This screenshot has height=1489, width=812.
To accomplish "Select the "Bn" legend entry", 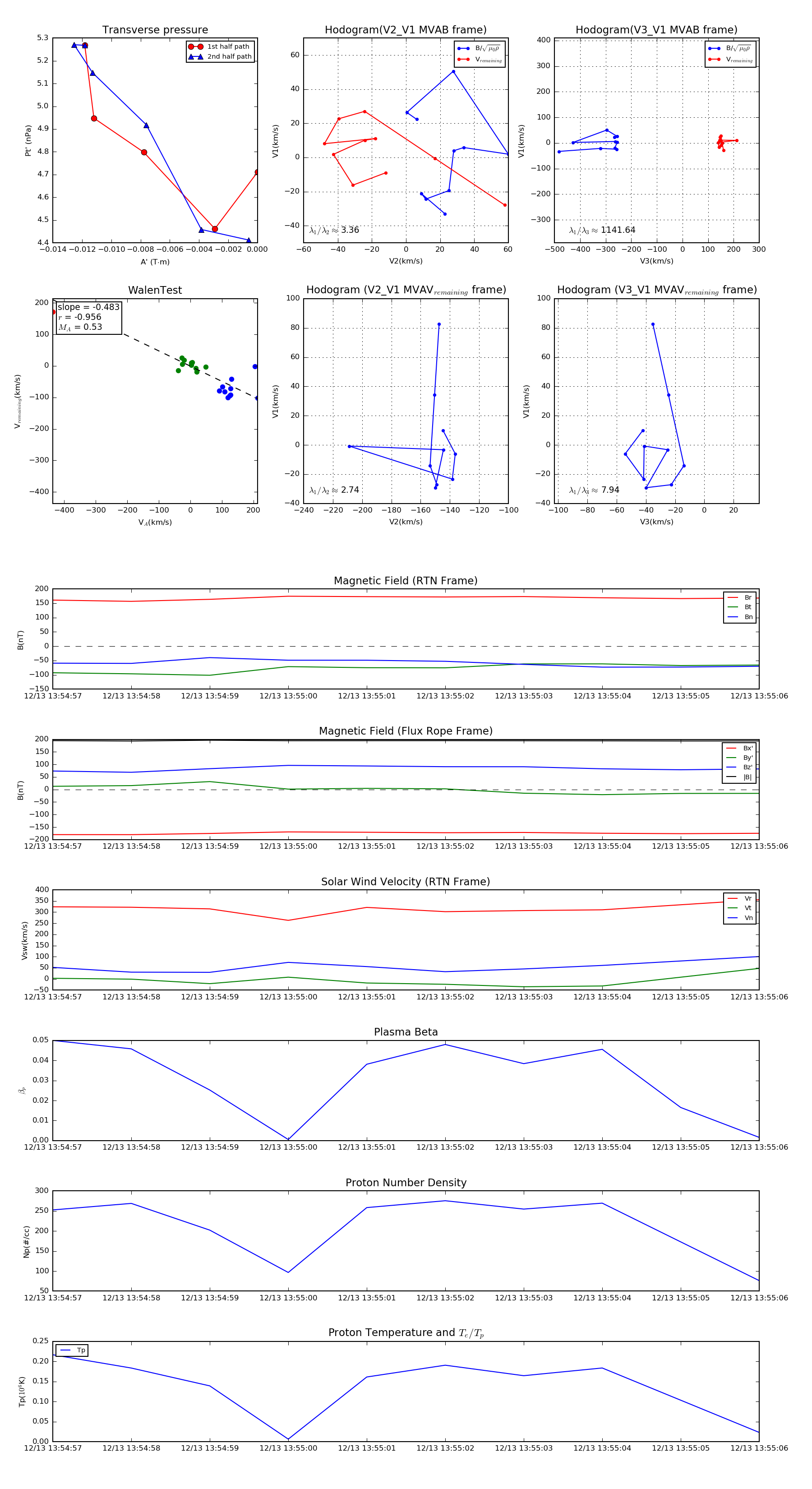I will pyautogui.click(x=740, y=617).
